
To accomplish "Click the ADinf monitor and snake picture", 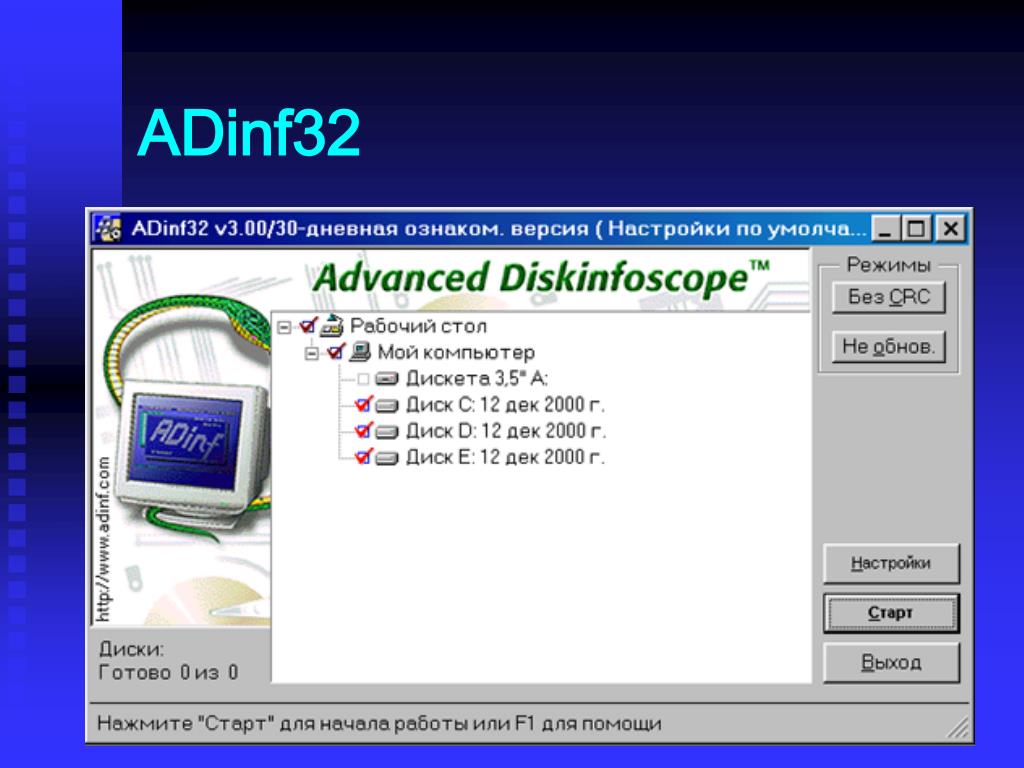I will pos(189,418).
